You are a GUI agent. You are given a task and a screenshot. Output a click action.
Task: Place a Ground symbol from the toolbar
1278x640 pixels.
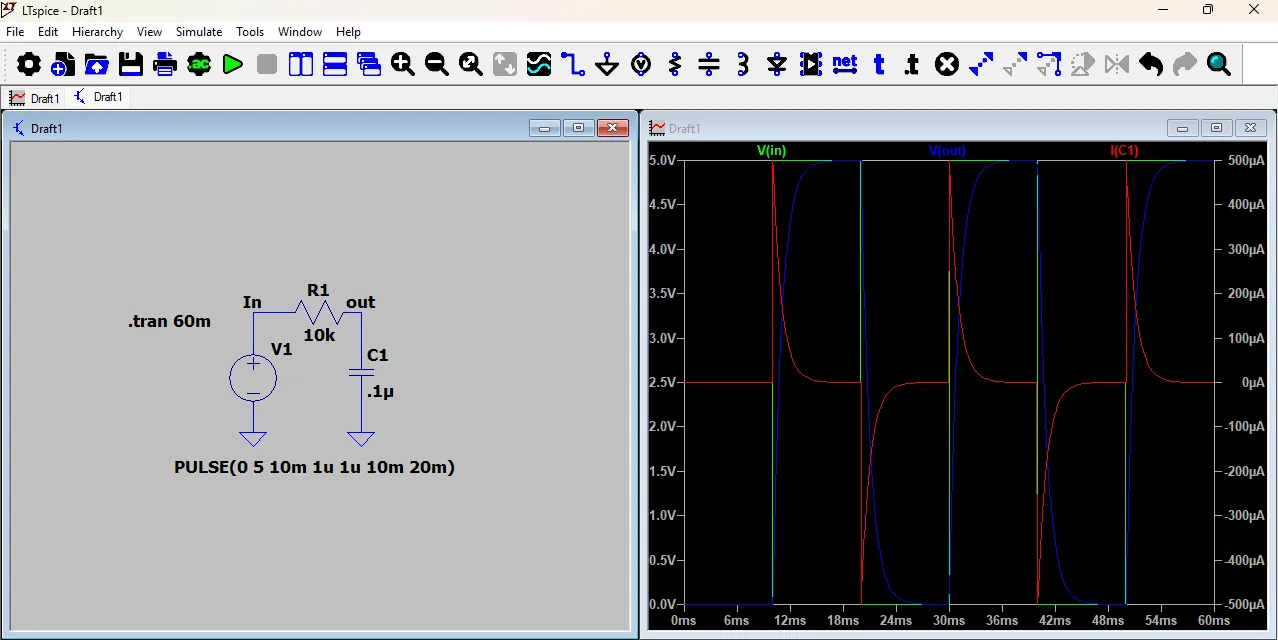pos(607,65)
